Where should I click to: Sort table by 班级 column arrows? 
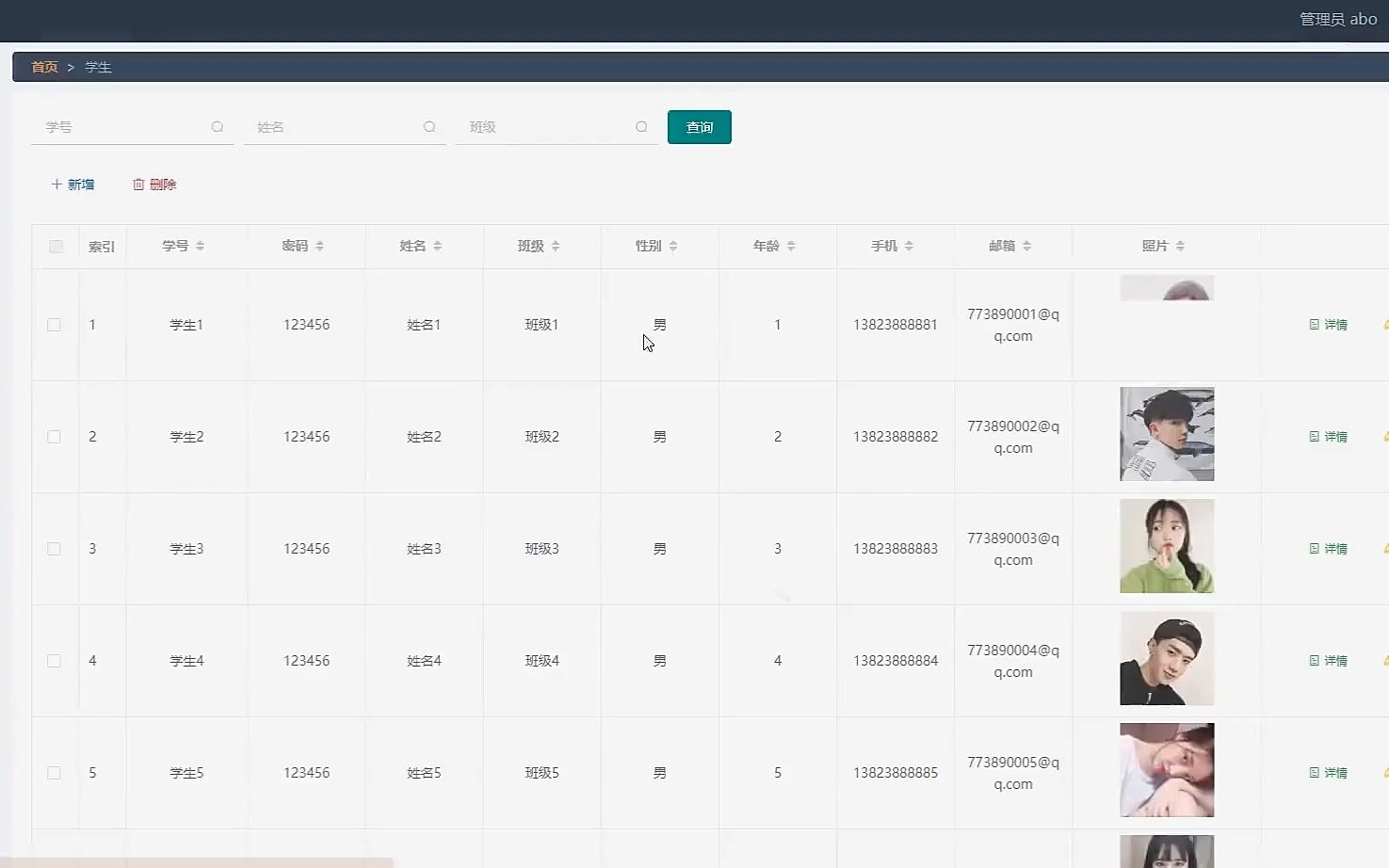point(556,246)
